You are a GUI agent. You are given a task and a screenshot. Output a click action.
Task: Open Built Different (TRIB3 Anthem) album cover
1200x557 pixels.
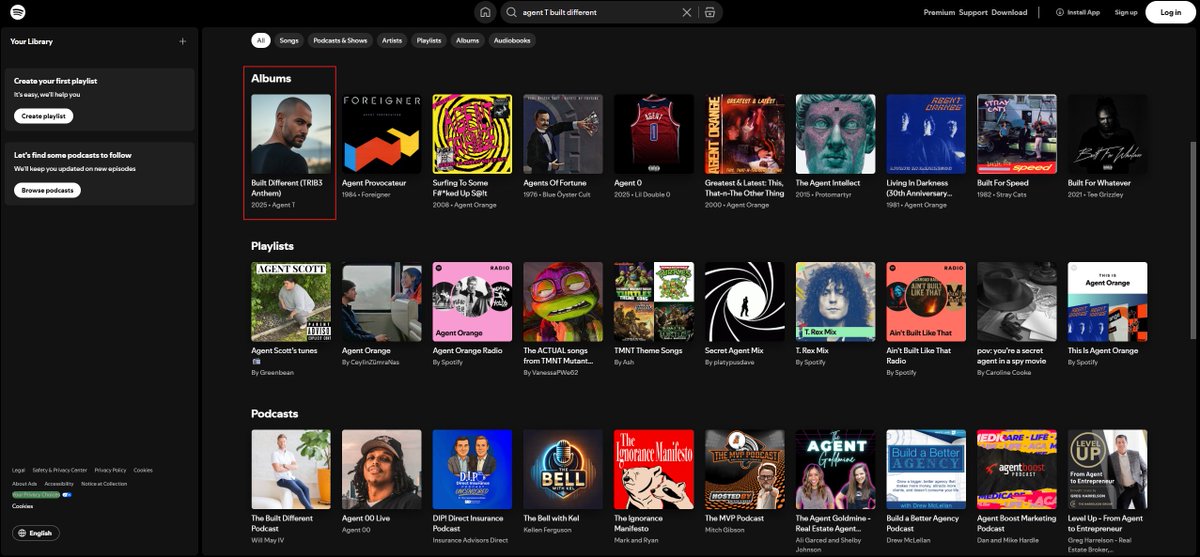coord(291,134)
